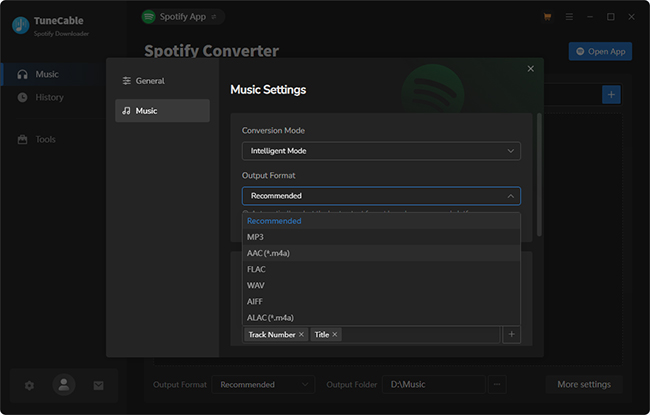
Task: Switch to the Music settings tab
Action: pos(162,111)
